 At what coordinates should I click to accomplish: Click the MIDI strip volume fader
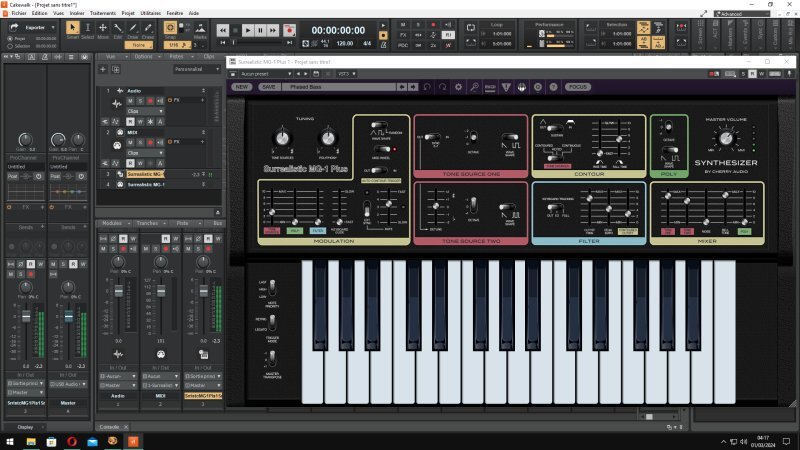pos(161,291)
